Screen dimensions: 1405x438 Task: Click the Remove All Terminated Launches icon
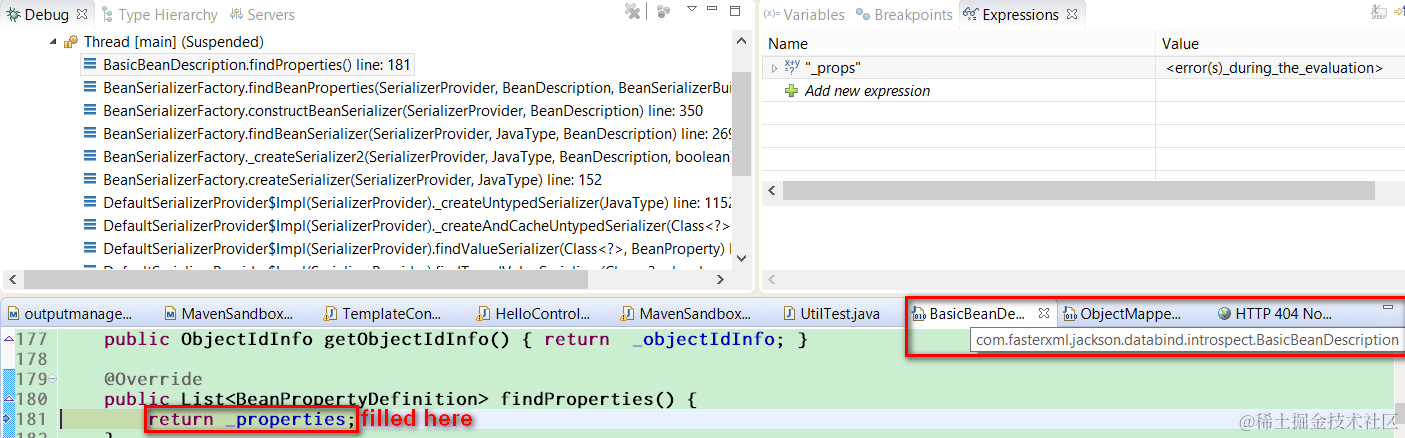pos(632,12)
